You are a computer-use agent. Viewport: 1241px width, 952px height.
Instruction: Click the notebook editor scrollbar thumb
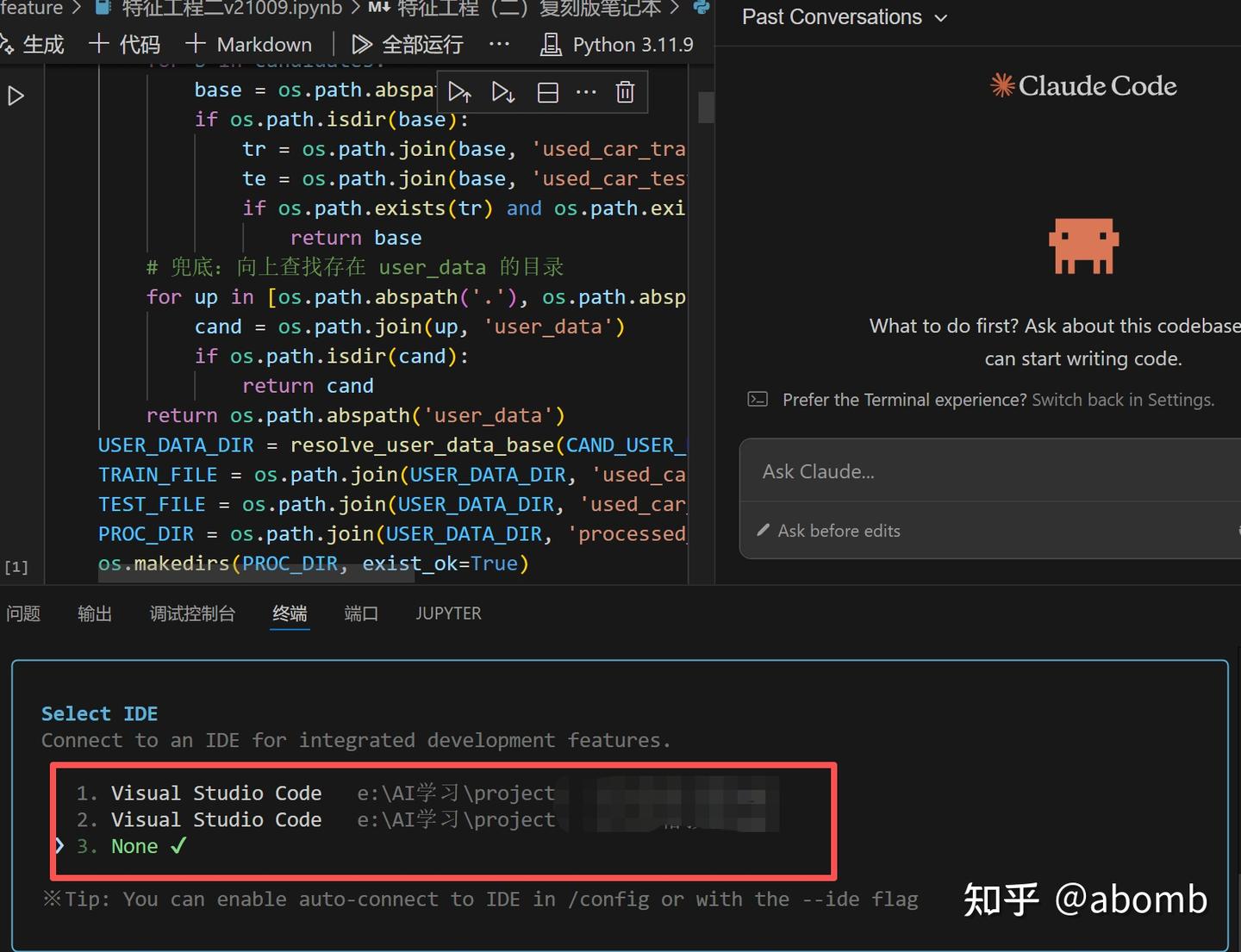tap(706, 108)
